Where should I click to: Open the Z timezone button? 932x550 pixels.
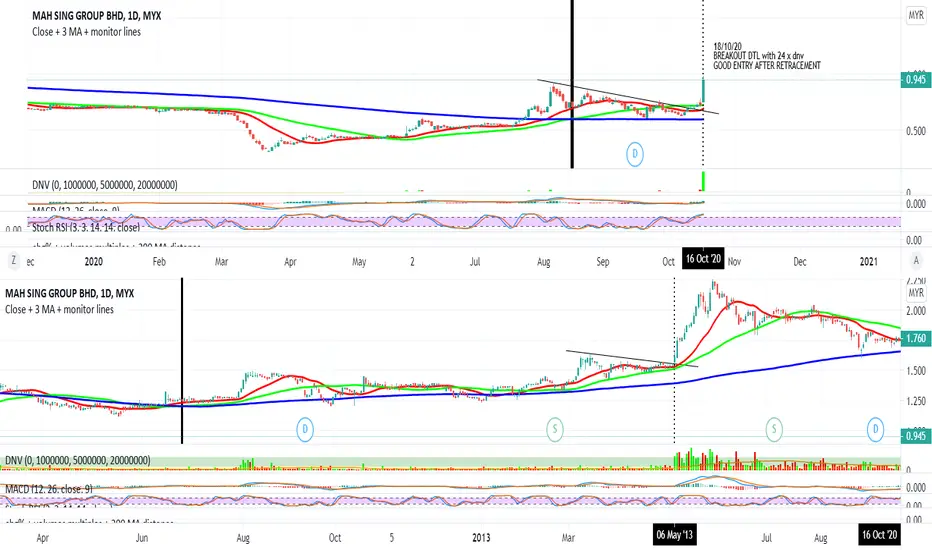click(x=13, y=260)
